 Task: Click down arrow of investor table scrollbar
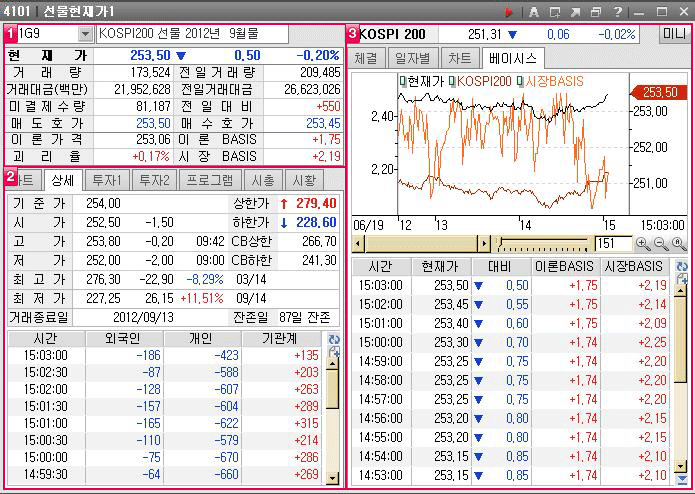[x=332, y=478]
